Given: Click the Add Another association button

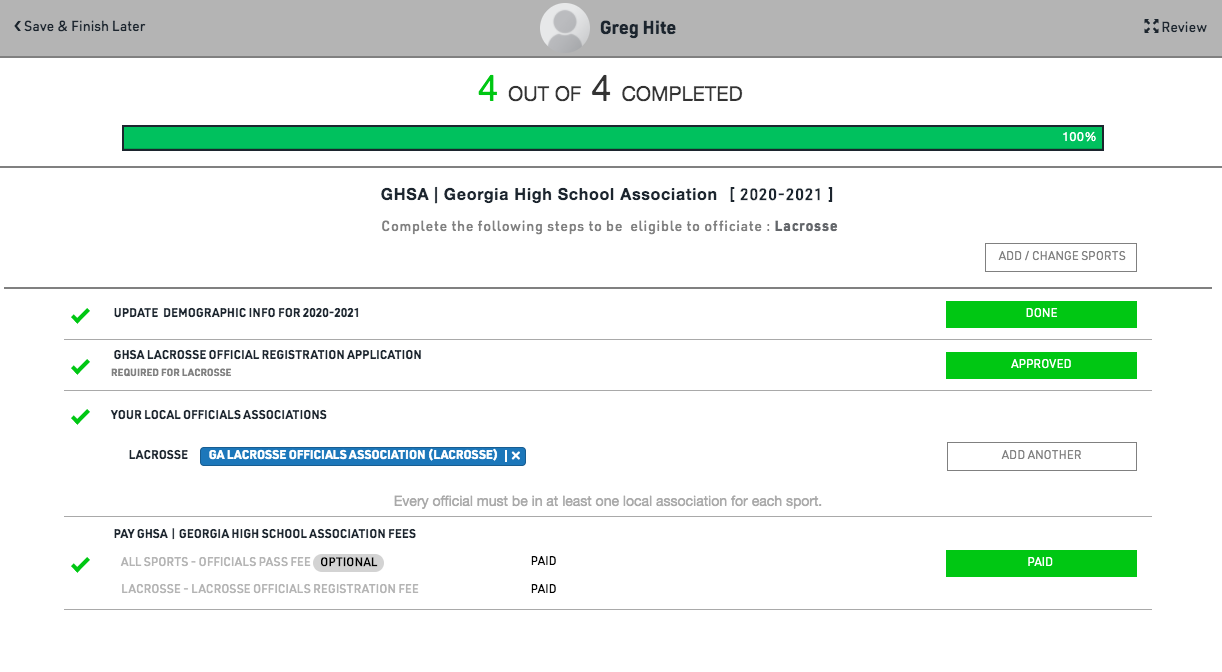Looking at the screenshot, I should (x=1042, y=456).
